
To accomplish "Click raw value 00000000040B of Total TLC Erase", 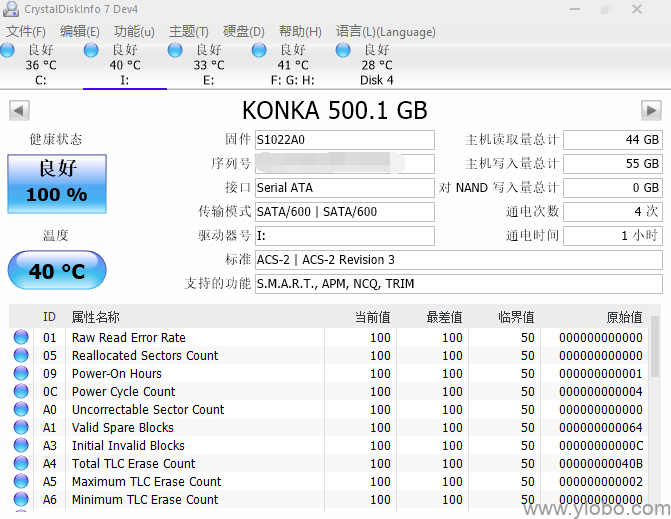I will (x=601, y=463).
